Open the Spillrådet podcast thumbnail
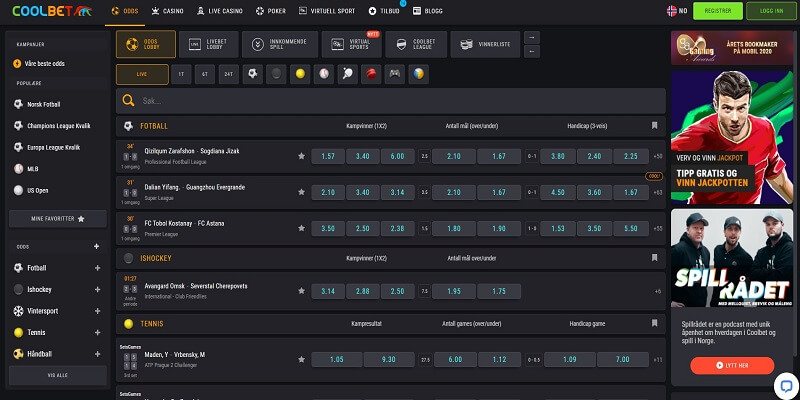This screenshot has height=400, width=800. [732, 258]
